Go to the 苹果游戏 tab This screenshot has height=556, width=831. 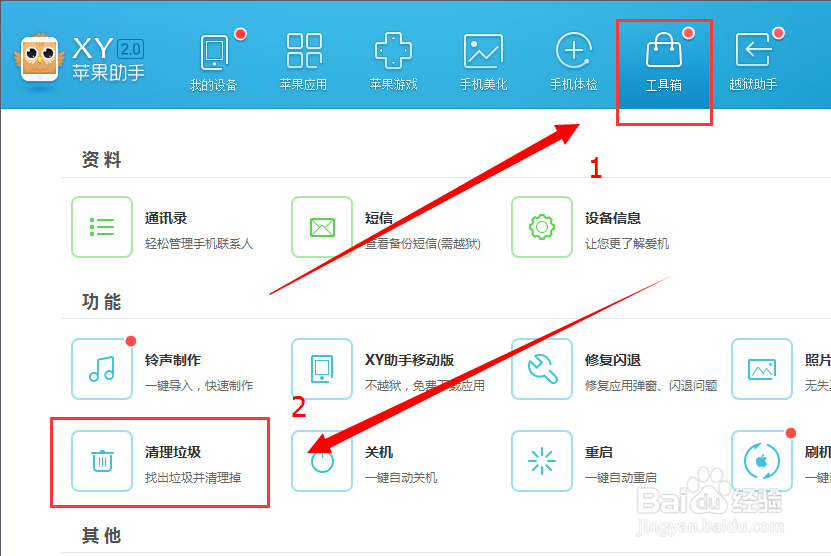point(393,62)
